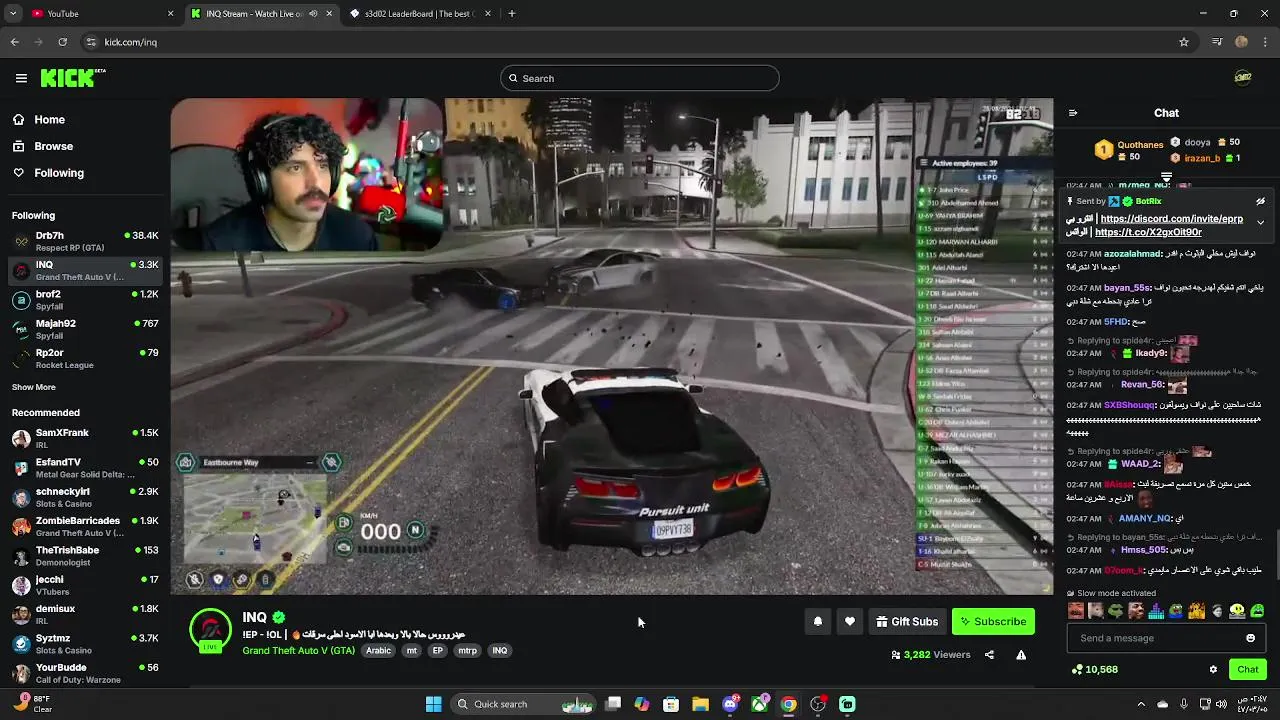Select the Arabic tag
The width and height of the screenshot is (1280, 720).
tap(379, 651)
